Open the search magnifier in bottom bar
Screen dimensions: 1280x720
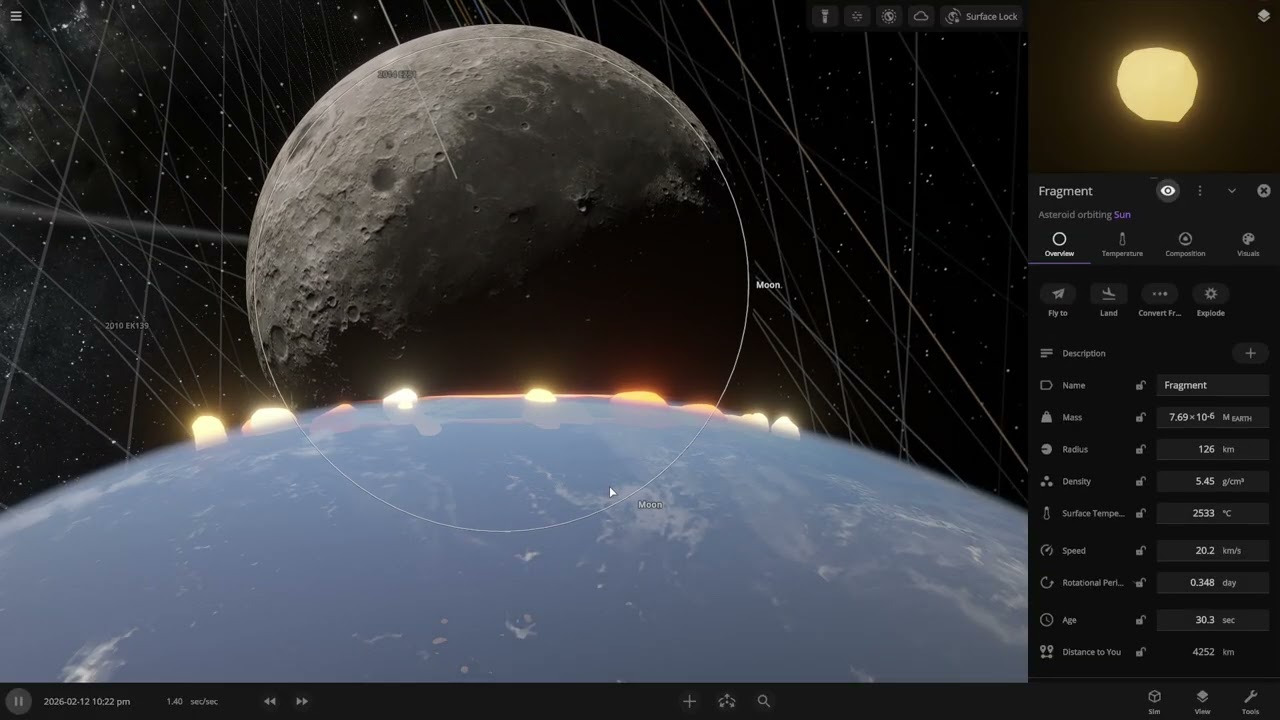(x=764, y=702)
